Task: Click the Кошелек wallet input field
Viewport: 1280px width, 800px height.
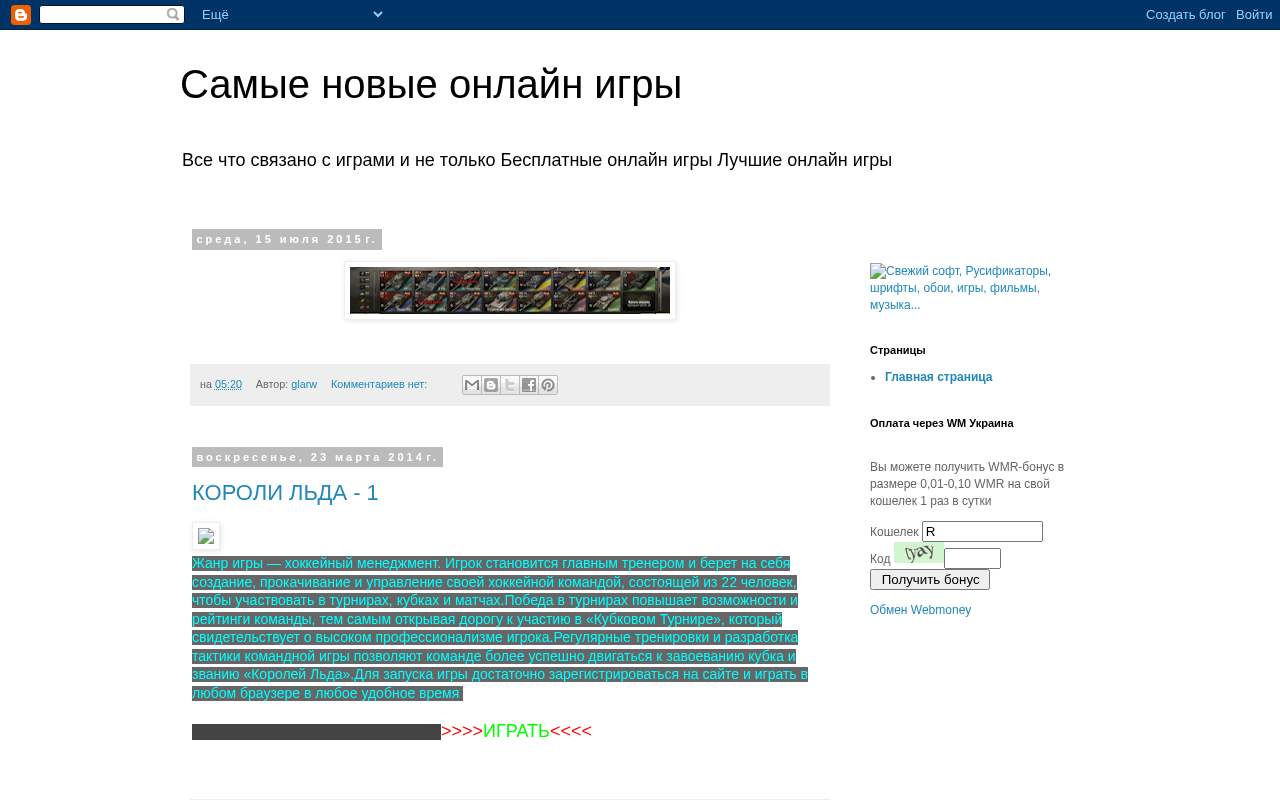Action: 982,532
